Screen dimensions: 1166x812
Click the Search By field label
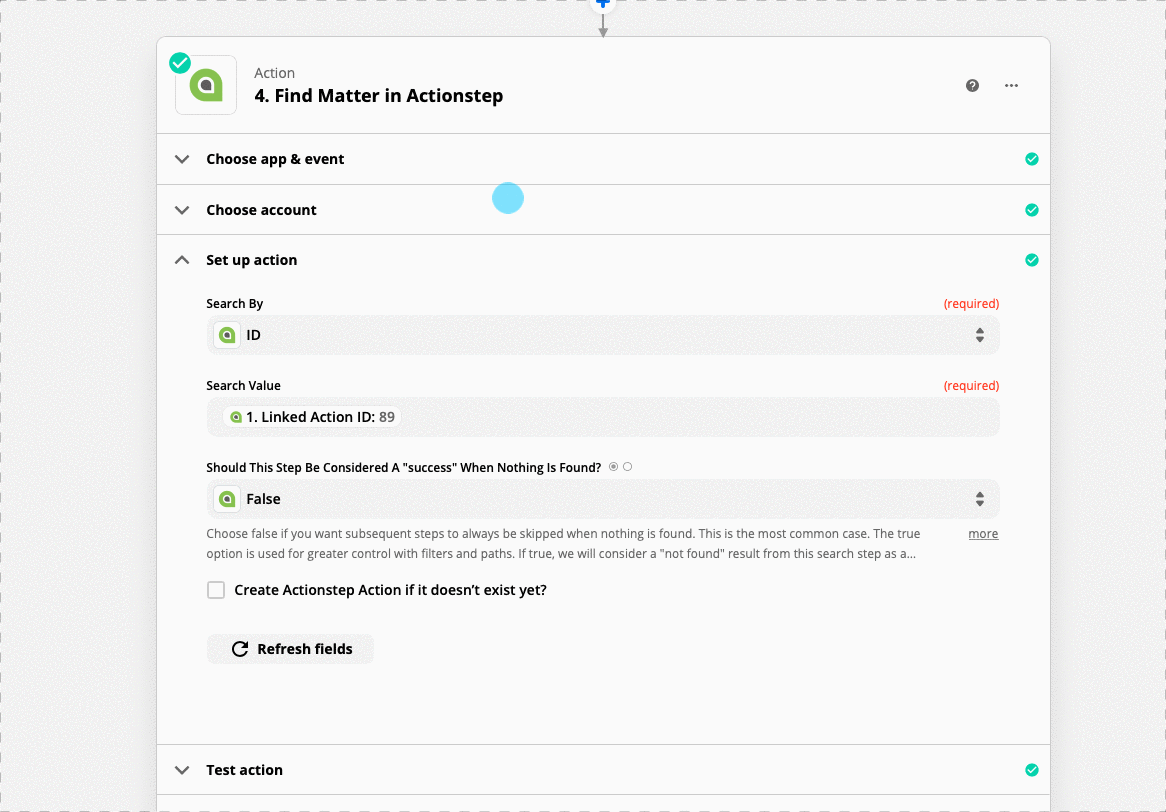click(234, 303)
